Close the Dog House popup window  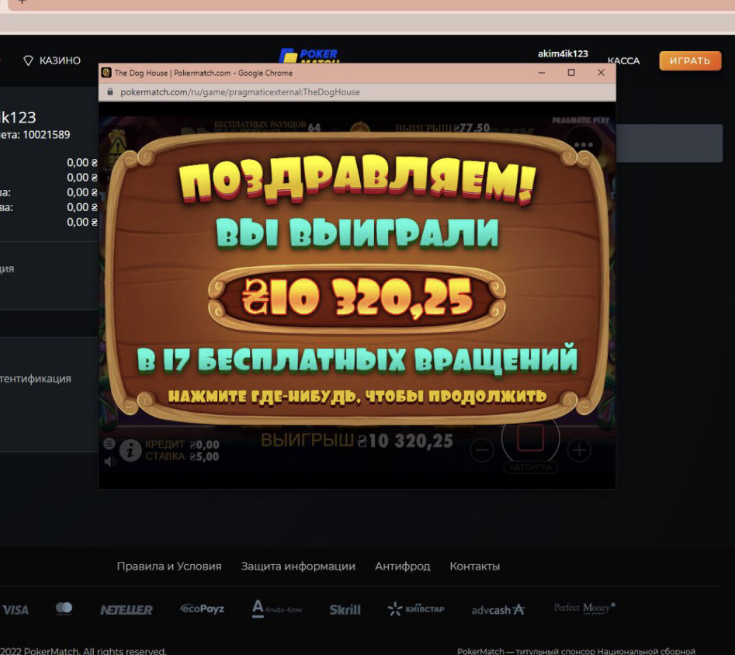coord(601,73)
